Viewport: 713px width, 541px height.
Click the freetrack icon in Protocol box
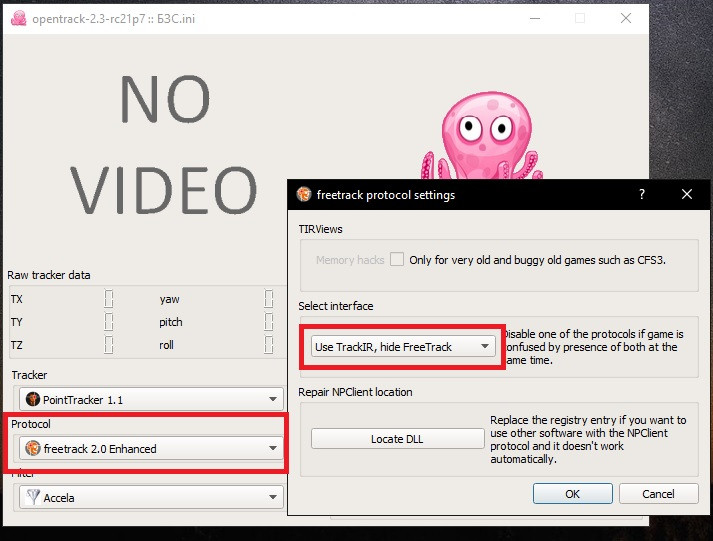tap(33, 448)
